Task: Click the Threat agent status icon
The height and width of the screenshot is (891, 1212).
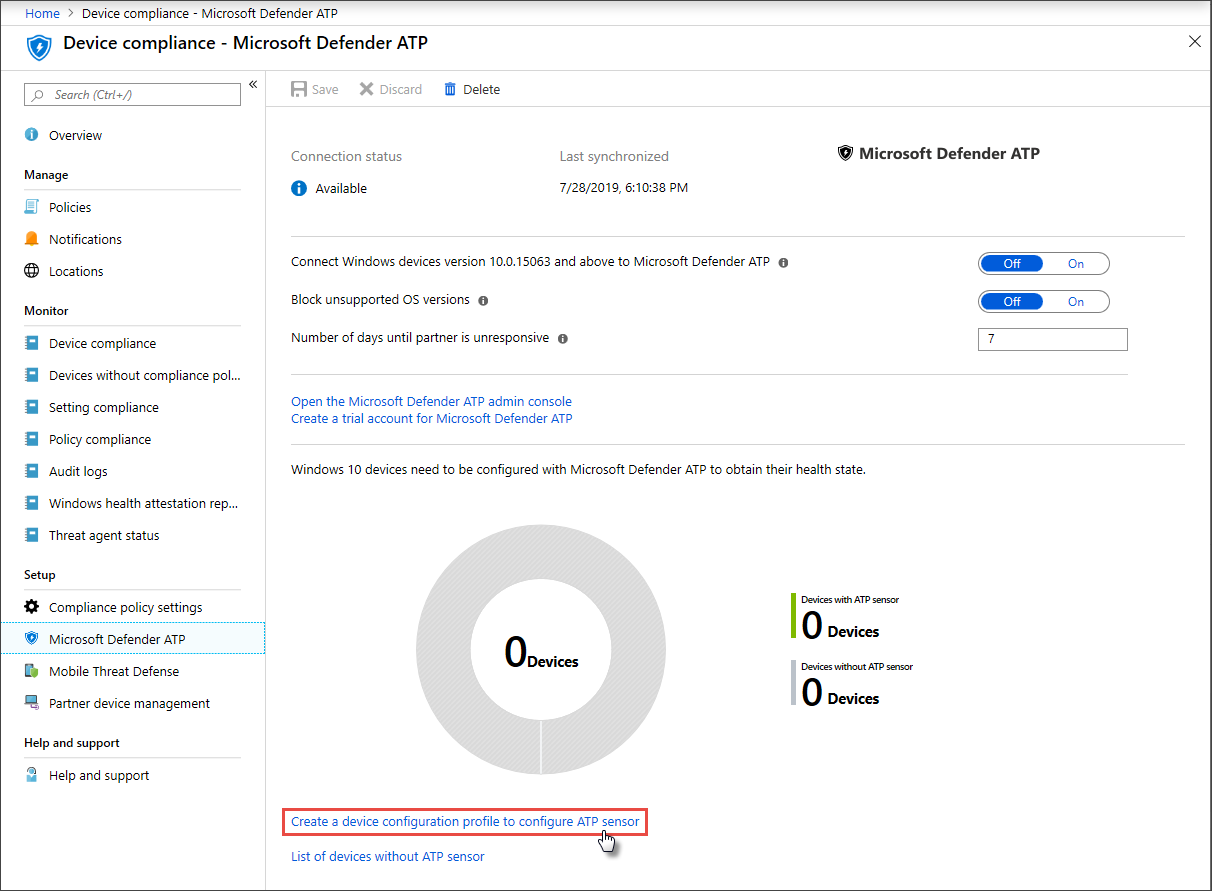Action: click(x=32, y=535)
